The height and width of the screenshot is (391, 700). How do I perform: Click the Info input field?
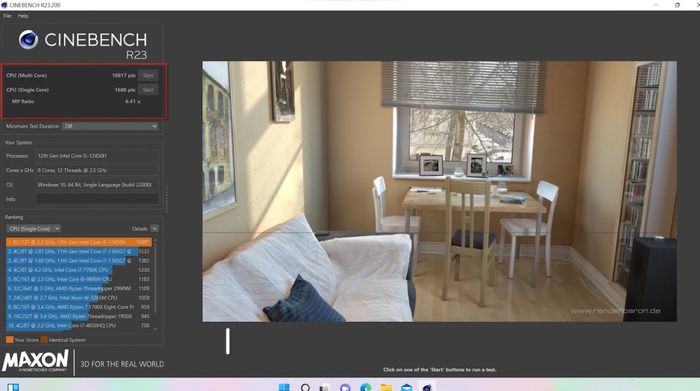click(97, 199)
